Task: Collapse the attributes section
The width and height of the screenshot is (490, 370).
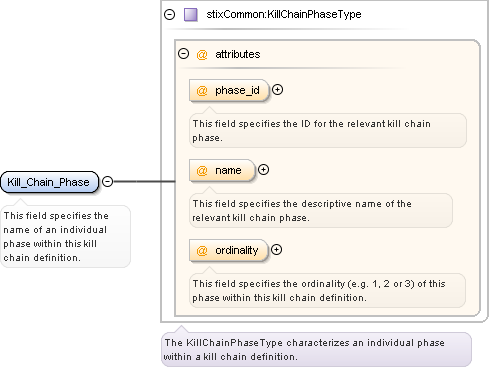Action: (183, 54)
